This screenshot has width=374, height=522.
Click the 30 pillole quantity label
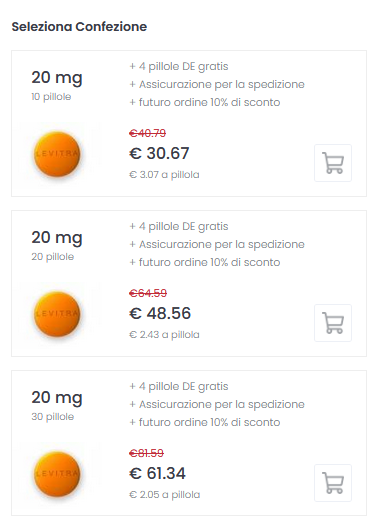(53, 417)
